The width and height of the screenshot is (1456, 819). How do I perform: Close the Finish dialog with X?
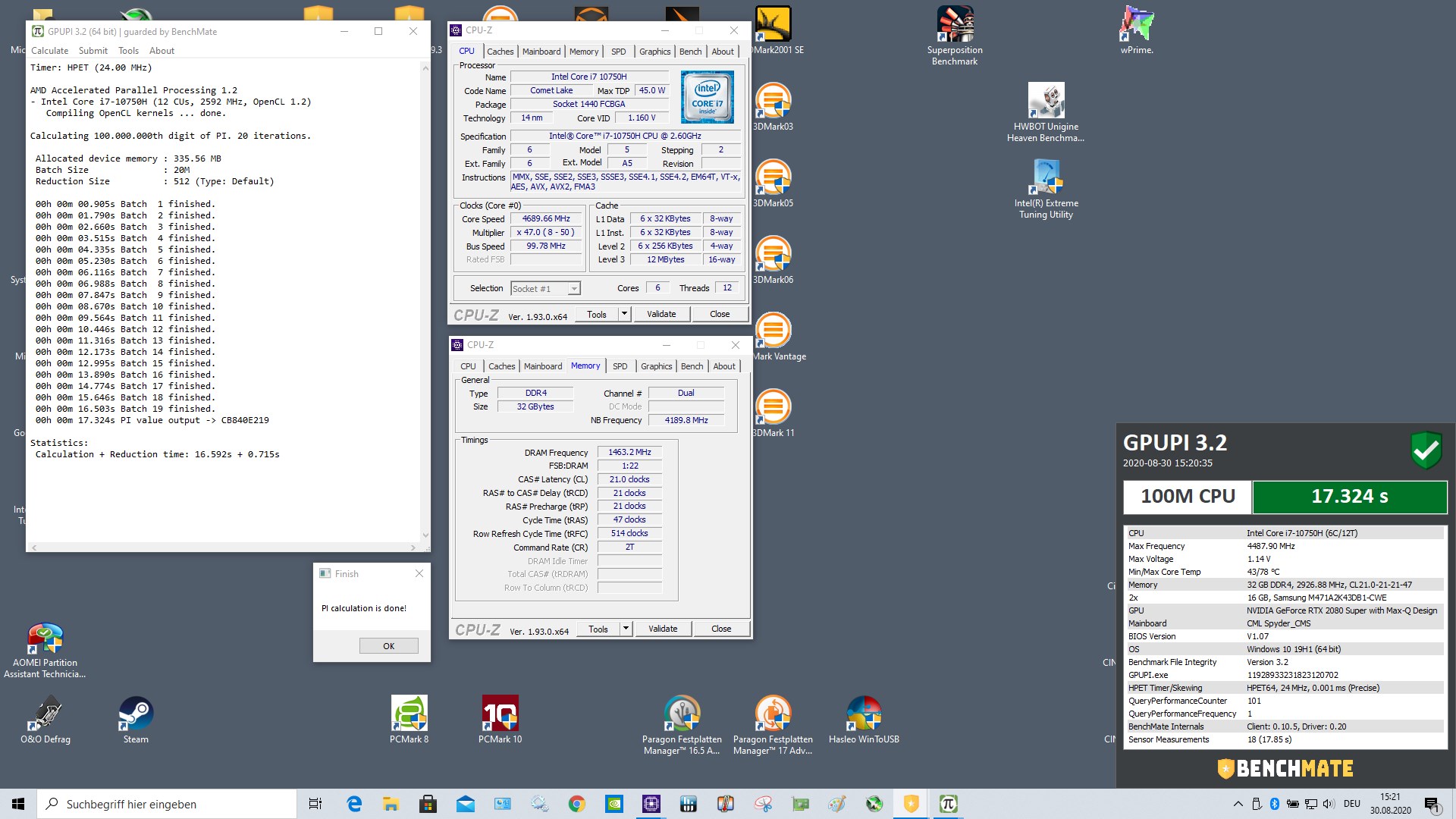(419, 574)
